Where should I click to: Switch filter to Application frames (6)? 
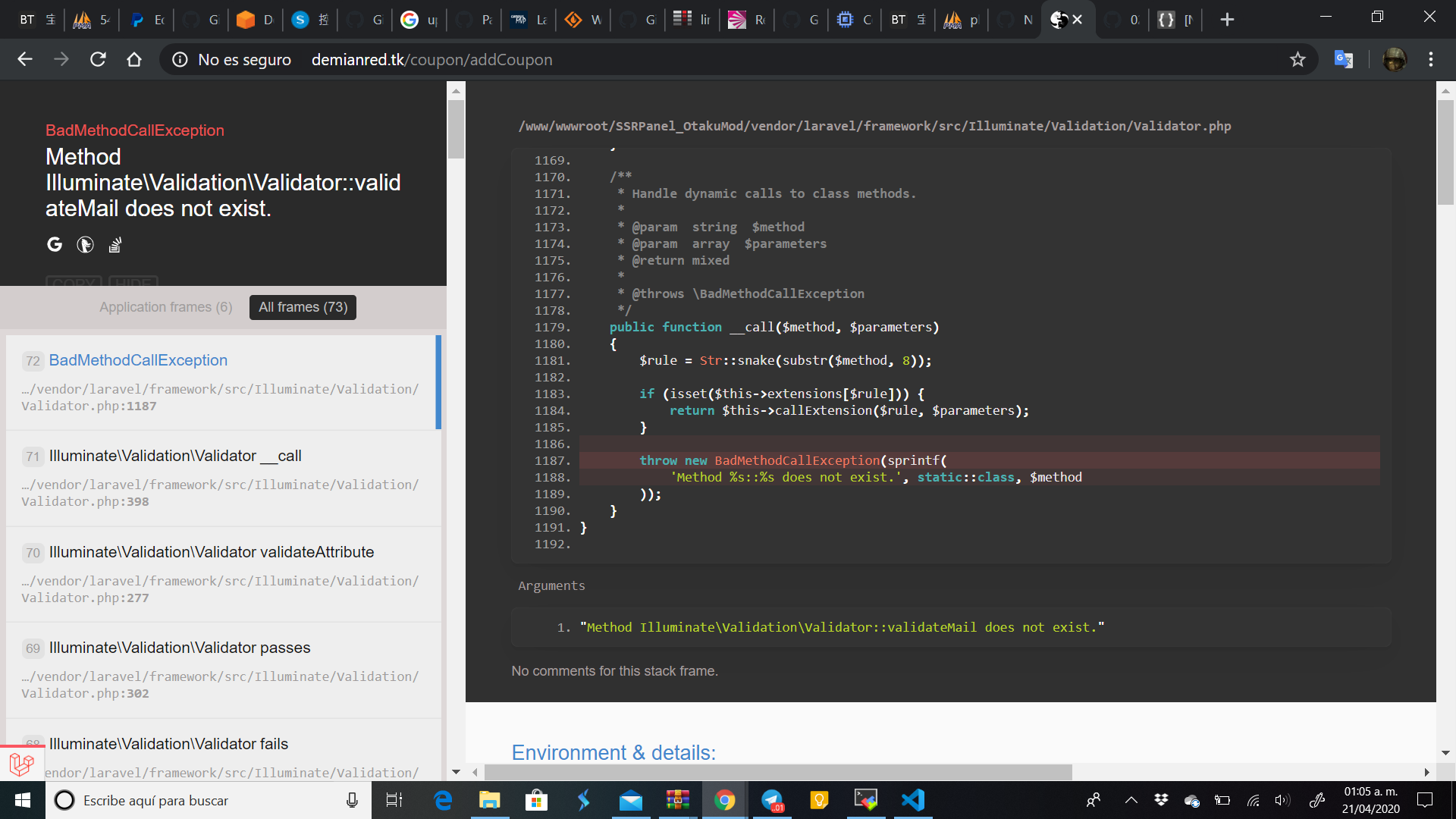click(x=165, y=307)
